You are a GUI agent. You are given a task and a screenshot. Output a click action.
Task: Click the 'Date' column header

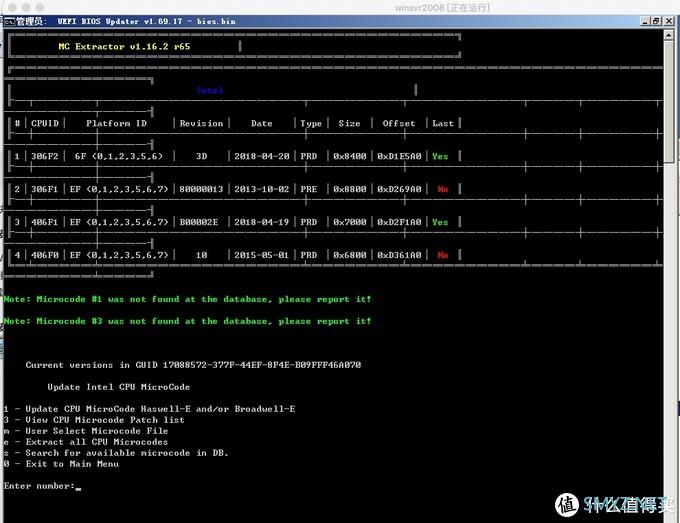(262, 123)
